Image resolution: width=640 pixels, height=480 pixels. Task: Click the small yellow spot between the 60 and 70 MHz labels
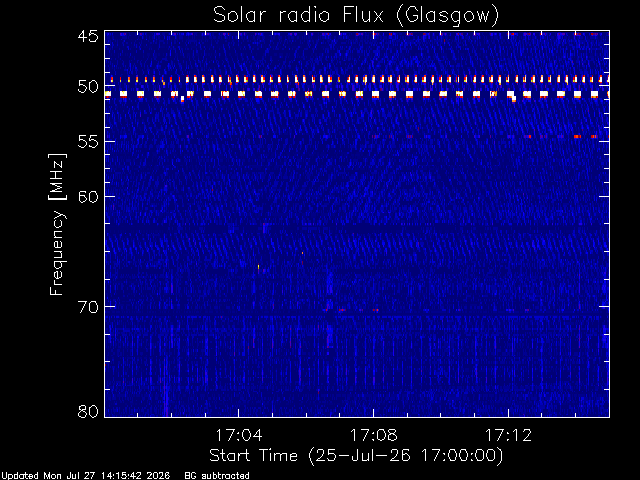point(259,267)
